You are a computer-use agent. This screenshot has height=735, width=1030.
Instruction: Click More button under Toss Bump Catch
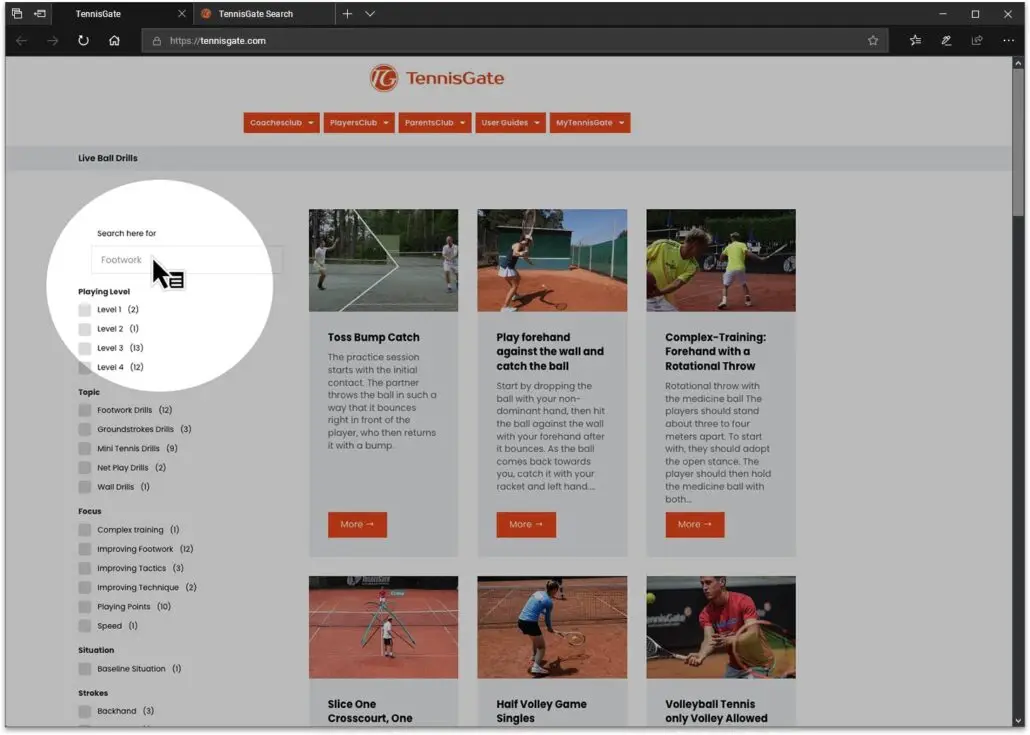pyautogui.click(x=357, y=524)
